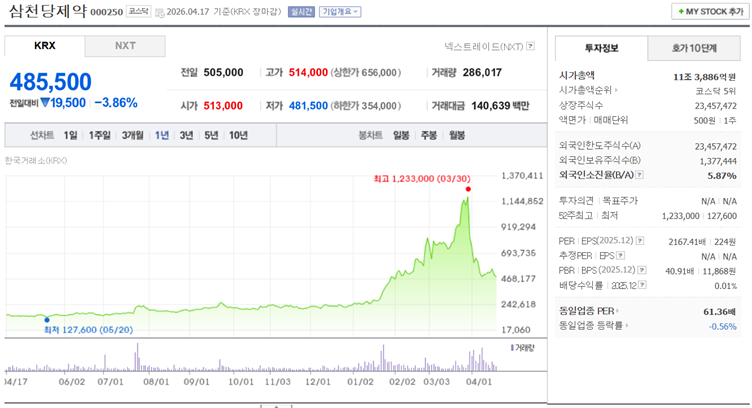Show the 3개월 line chart

(x=132, y=135)
